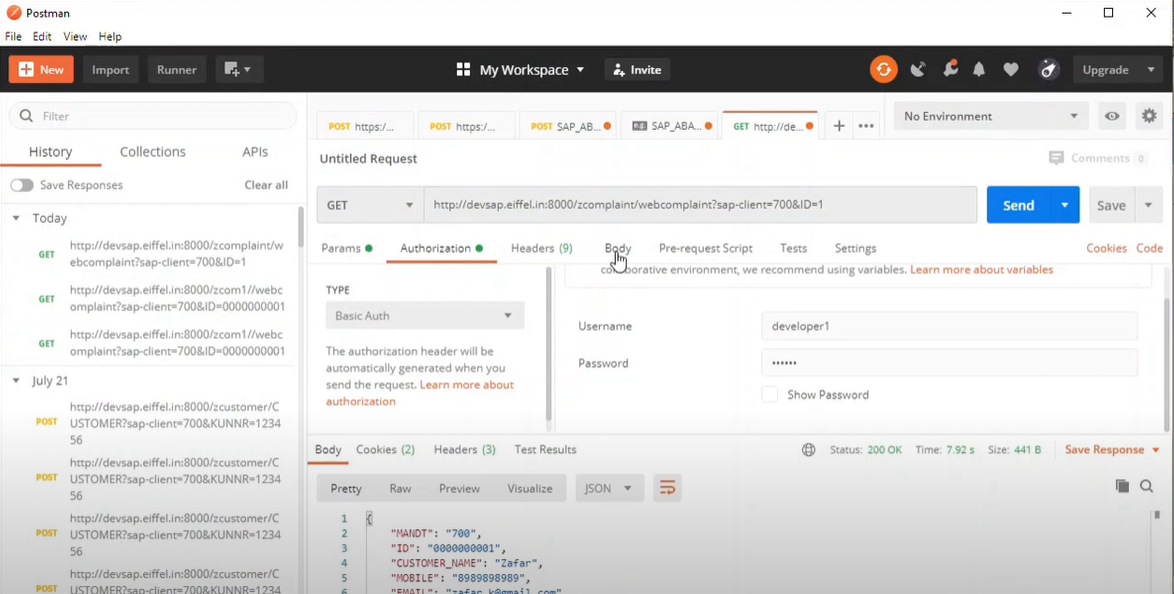The image size is (1174, 594).
Task: Click the blue Send button
Action: (1018, 205)
